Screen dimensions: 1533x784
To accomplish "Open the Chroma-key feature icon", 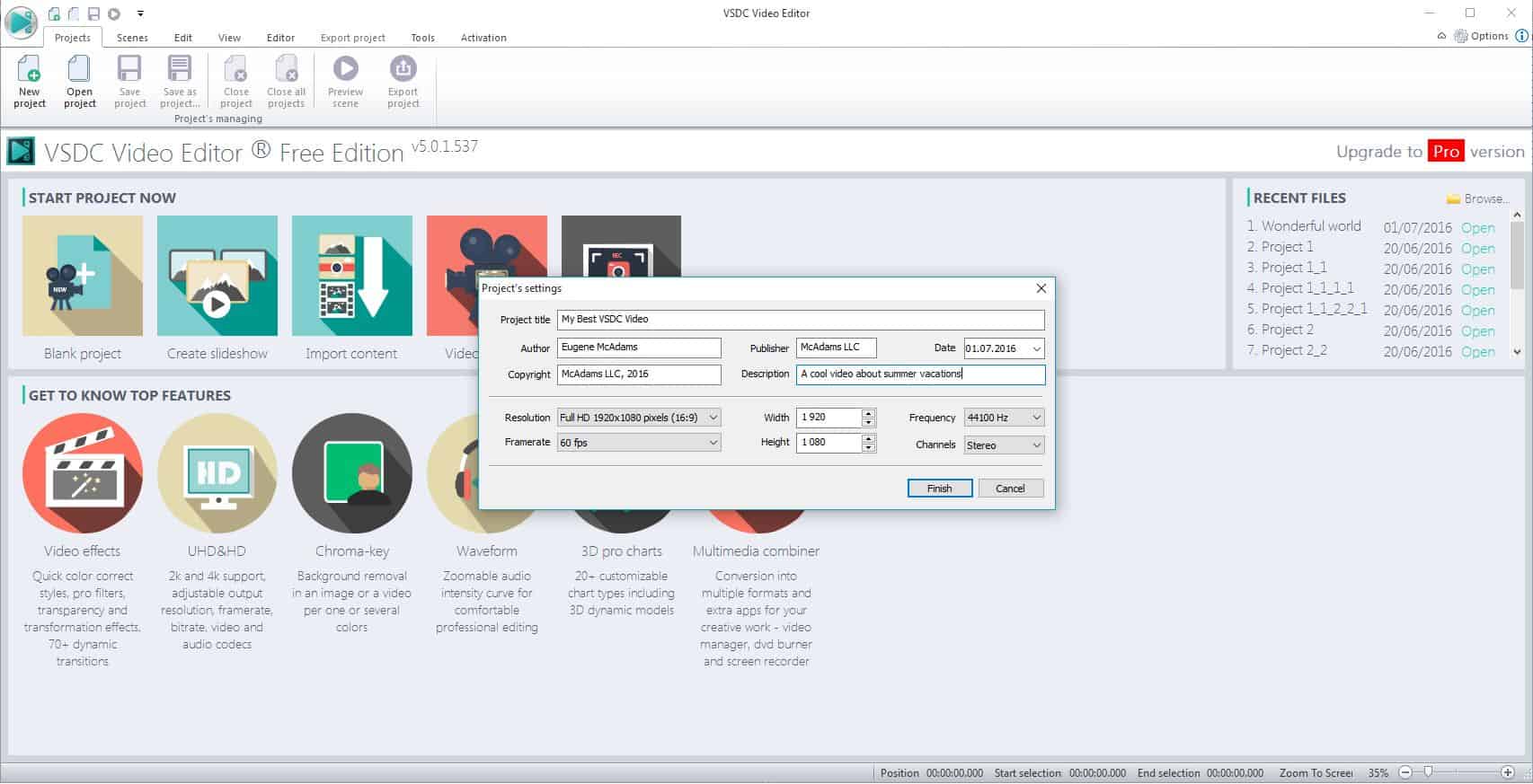I will click(x=351, y=473).
